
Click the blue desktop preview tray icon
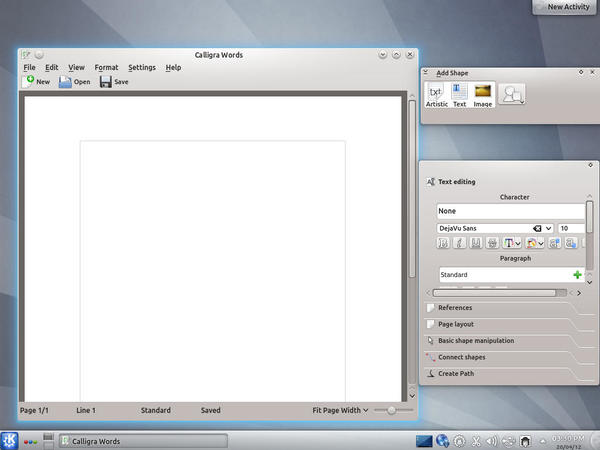click(x=424, y=441)
